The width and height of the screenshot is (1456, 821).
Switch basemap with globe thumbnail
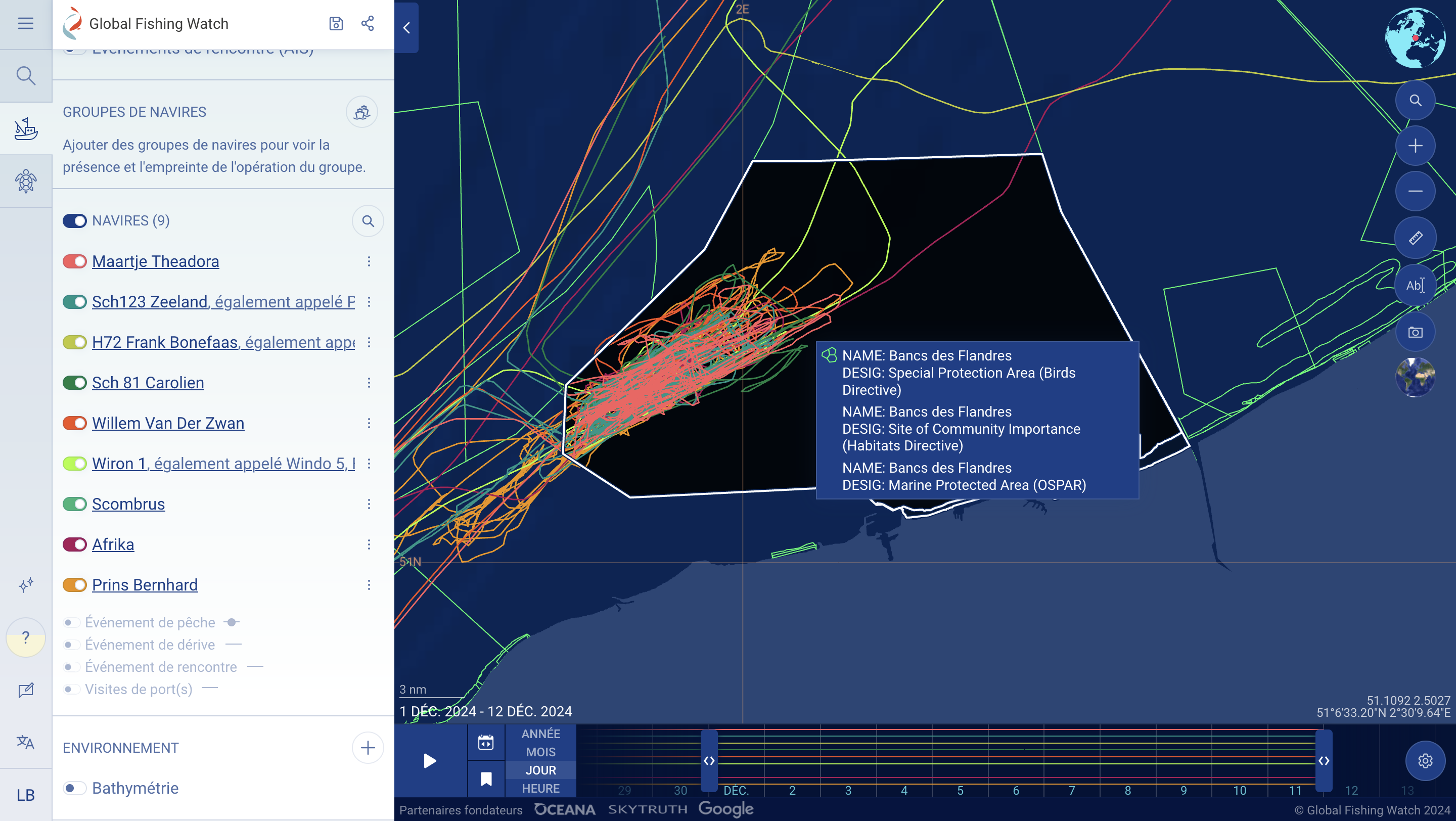(1415, 378)
